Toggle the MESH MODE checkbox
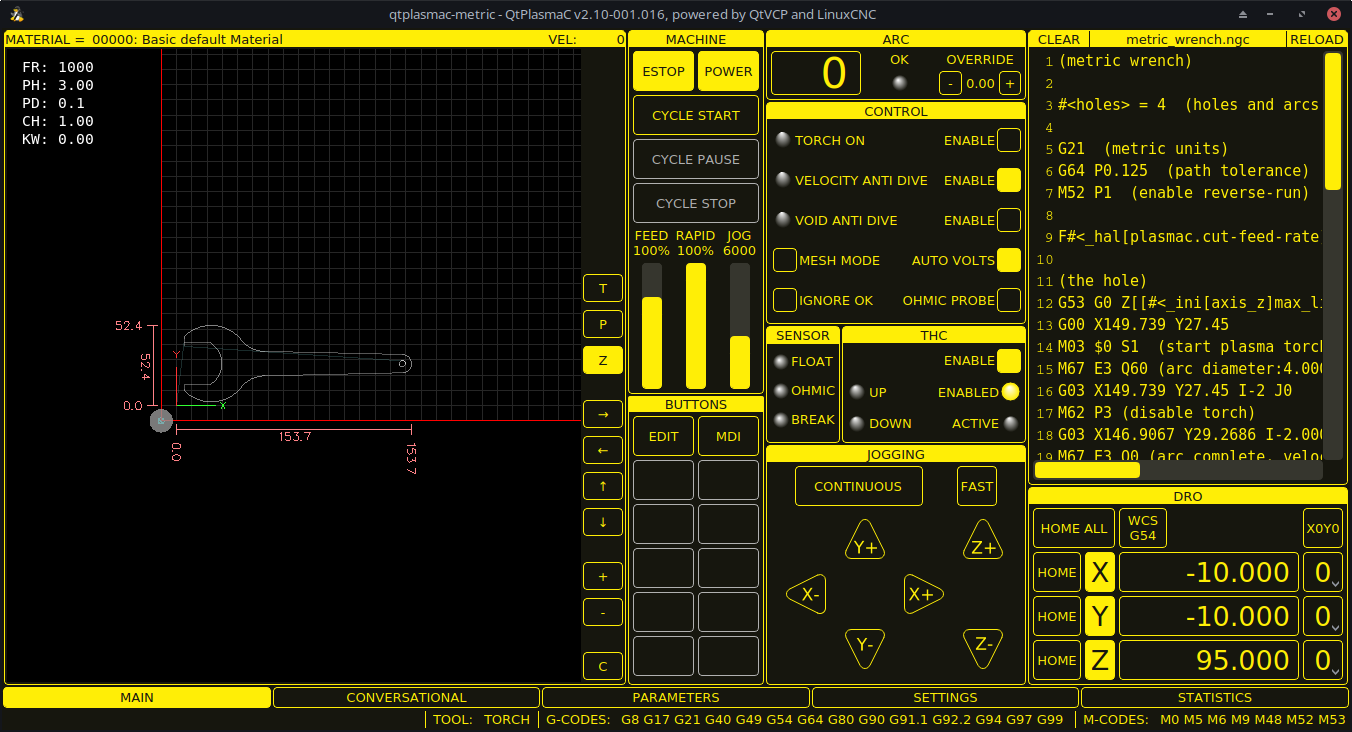This screenshot has width=1352, height=732. (785, 260)
